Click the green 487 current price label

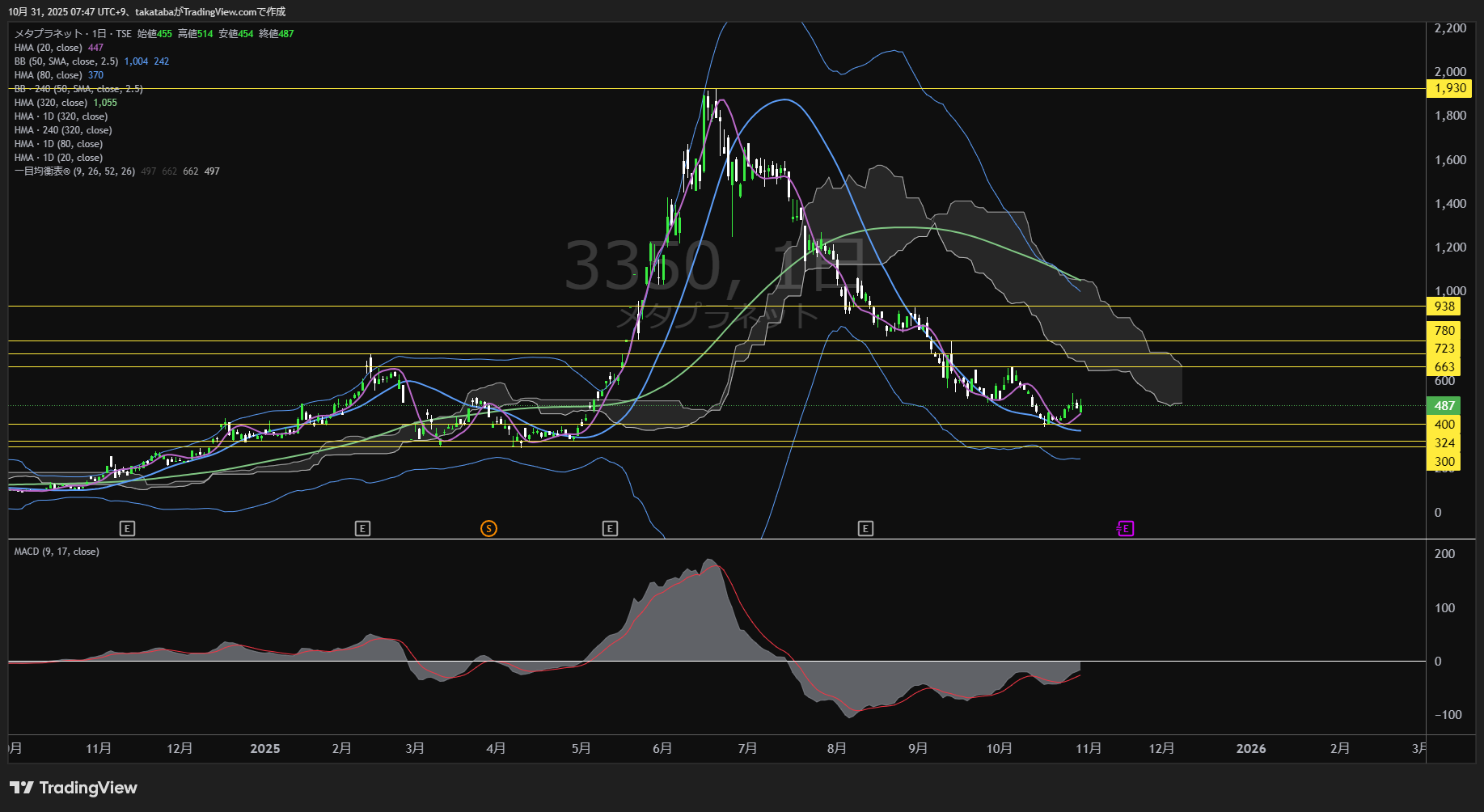(x=1444, y=406)
